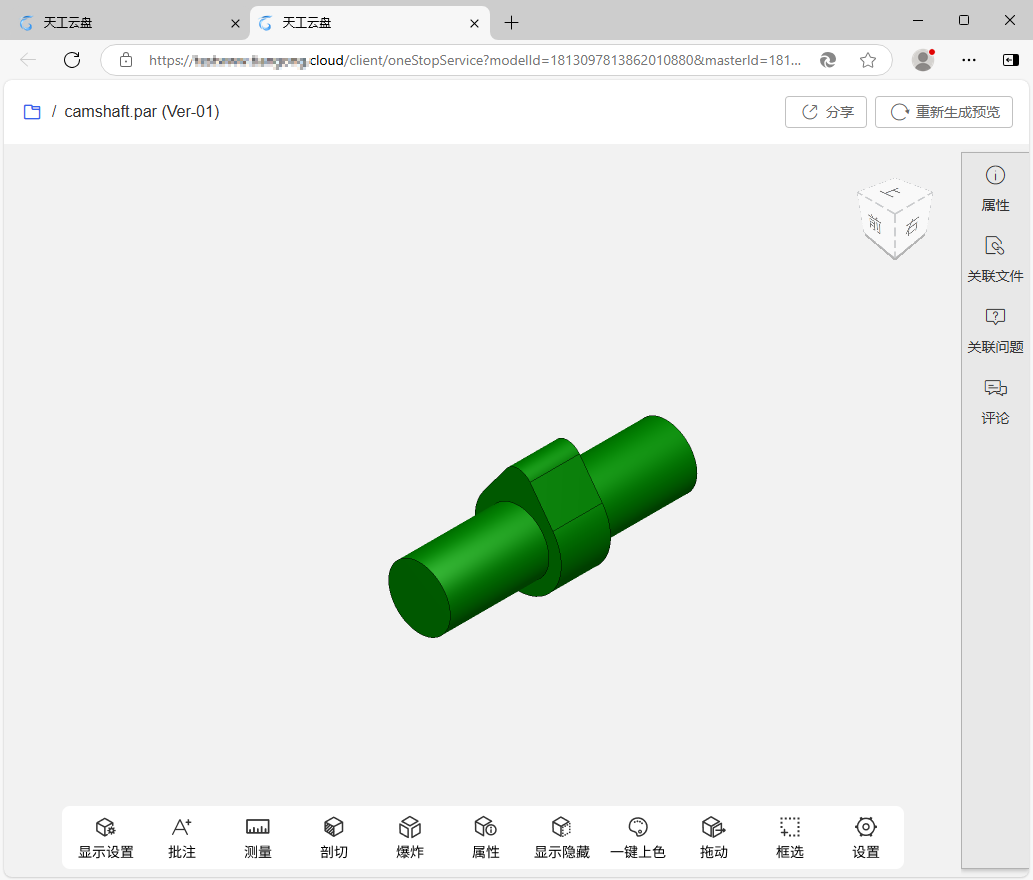Screen dimensions: 1033x880
Task: Go back in browser history
Action: [x=28, y=60]
